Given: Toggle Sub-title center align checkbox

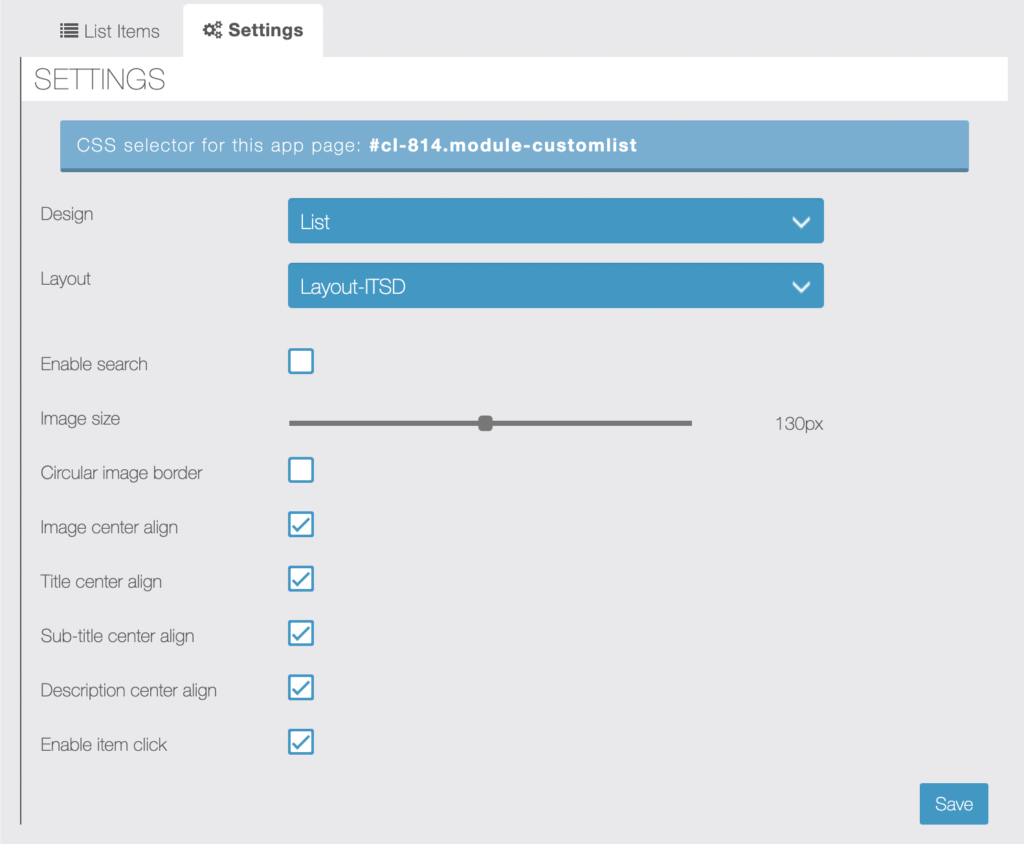Looking at the screenshot, I should click(301, 633).
